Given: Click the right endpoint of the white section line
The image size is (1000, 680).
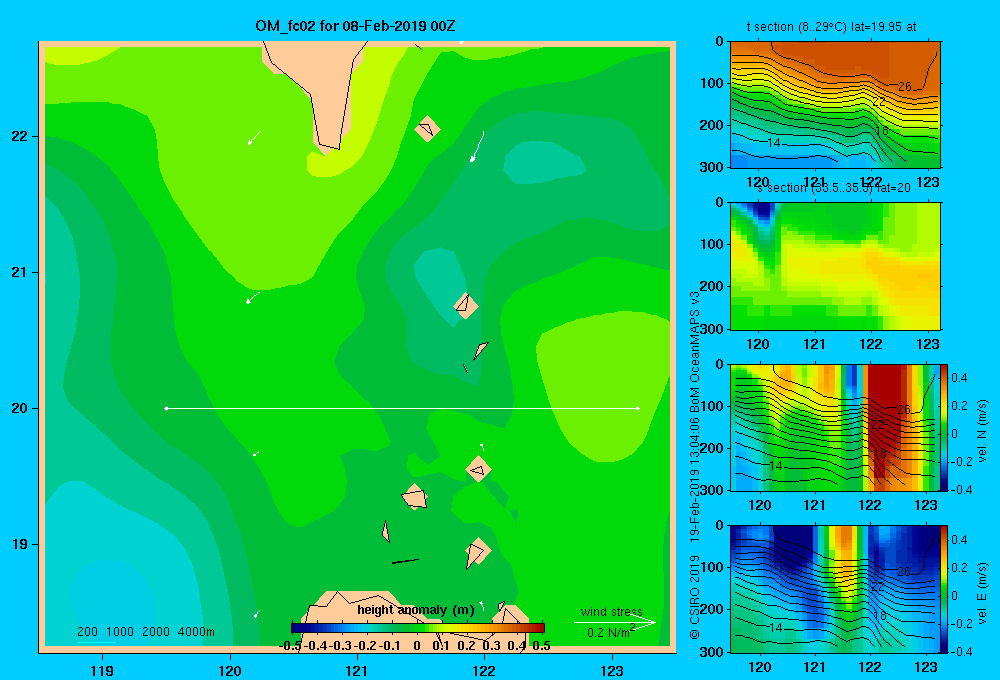Looking at the screenshot, I should coord(638,408).
